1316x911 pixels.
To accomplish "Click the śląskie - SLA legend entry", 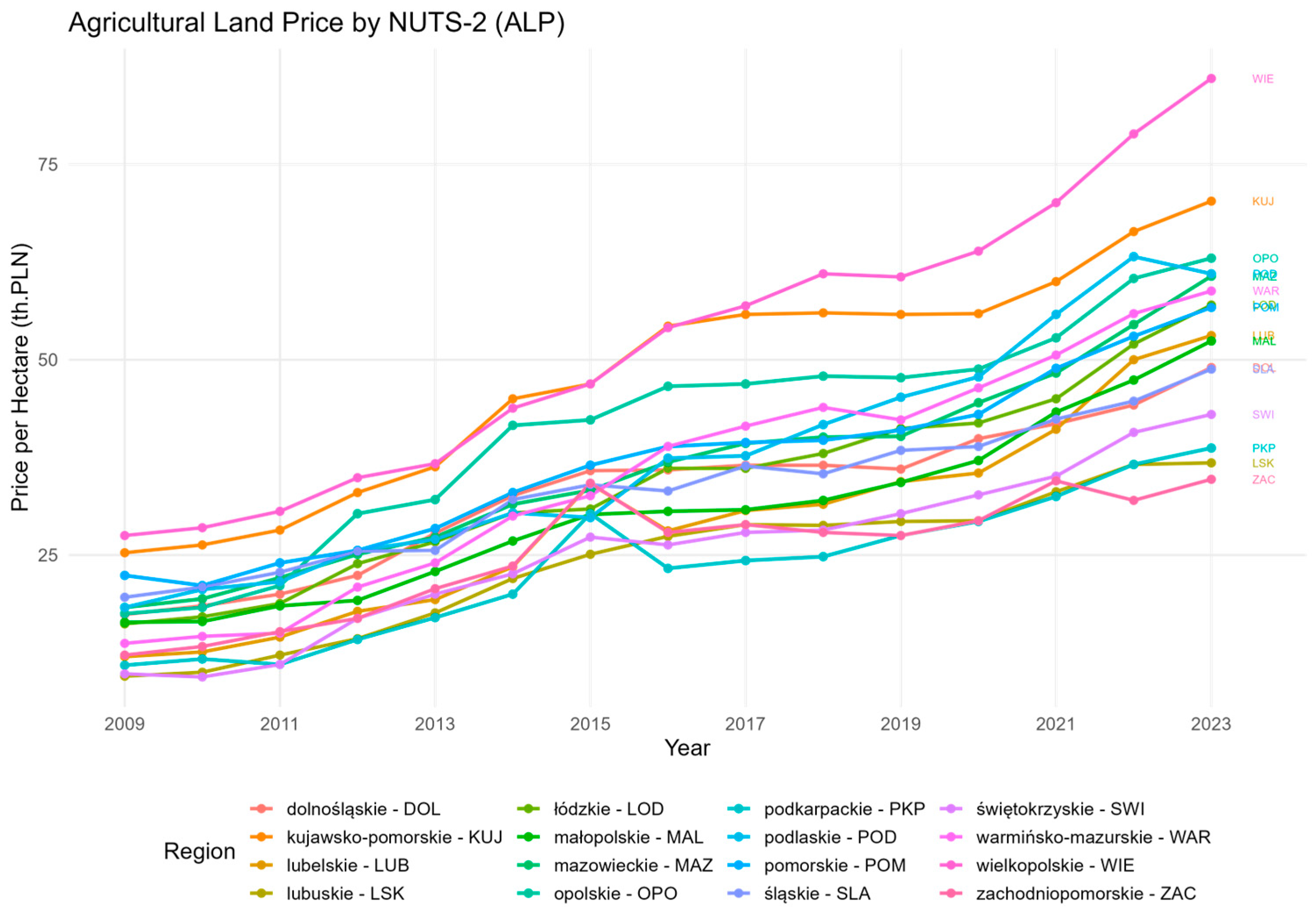I will [x=817, y=893].
